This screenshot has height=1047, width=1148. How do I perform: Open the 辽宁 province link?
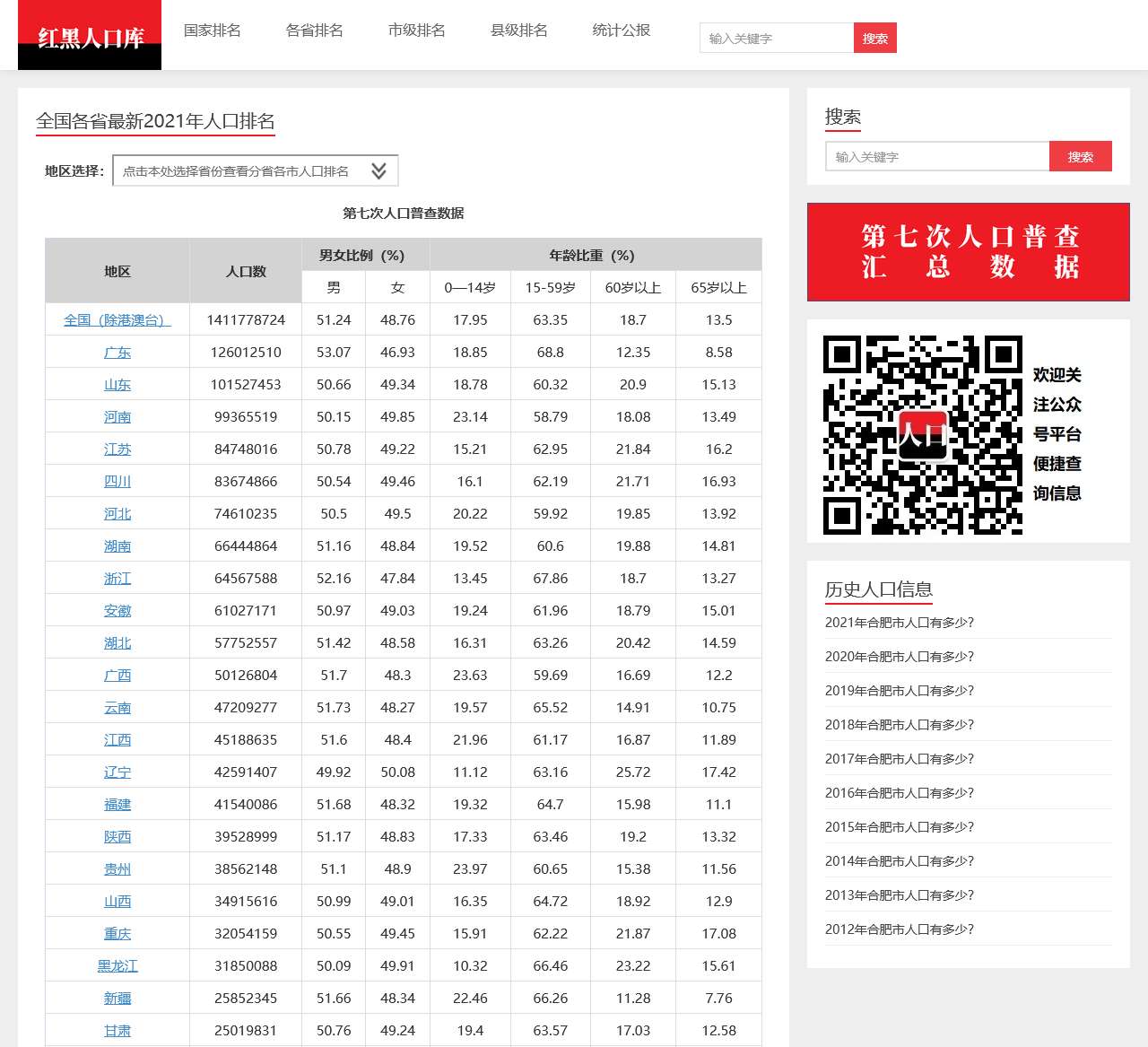[117, 772]
